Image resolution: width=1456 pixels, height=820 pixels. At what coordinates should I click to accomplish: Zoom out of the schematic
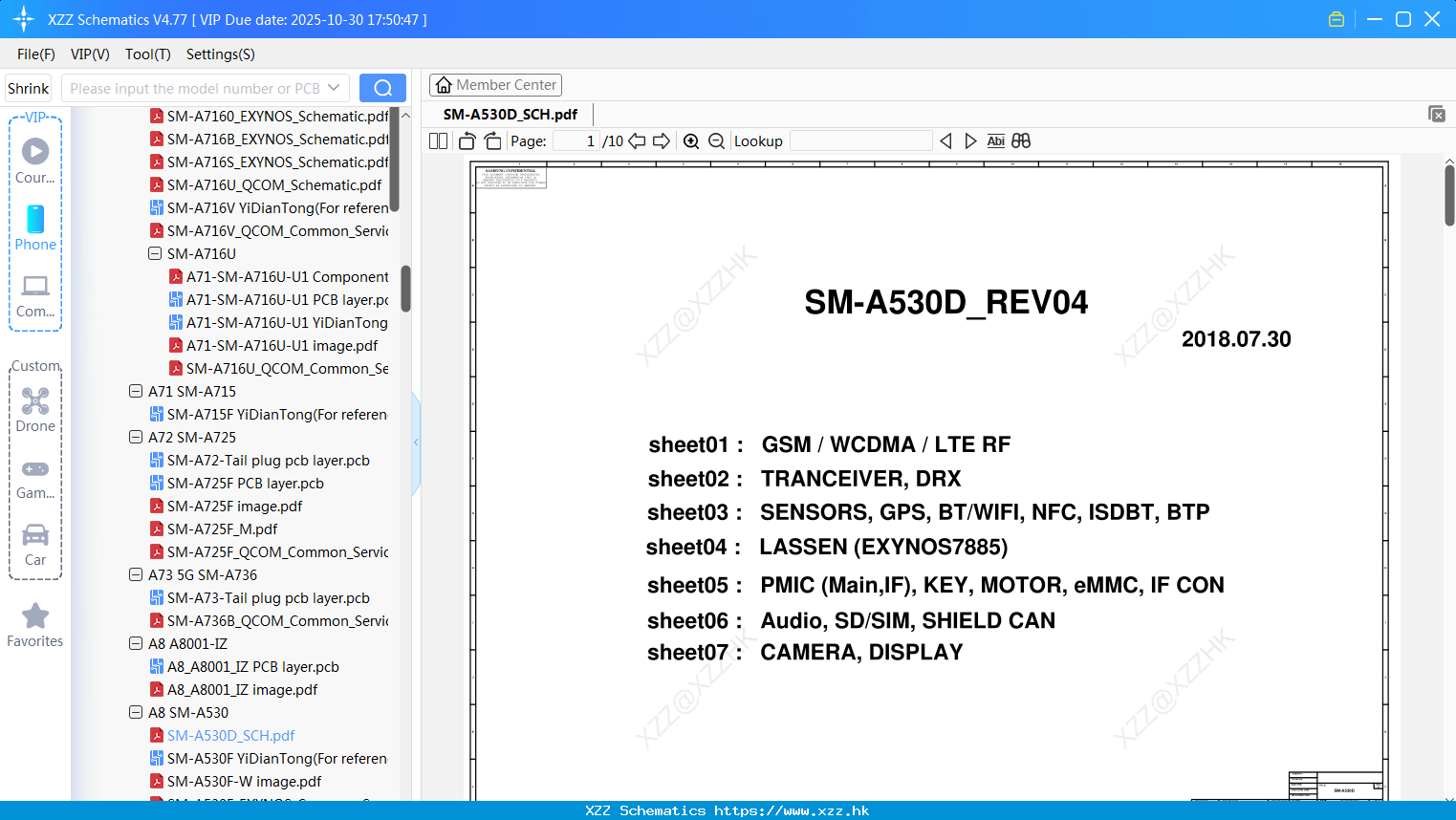[717, 140]
